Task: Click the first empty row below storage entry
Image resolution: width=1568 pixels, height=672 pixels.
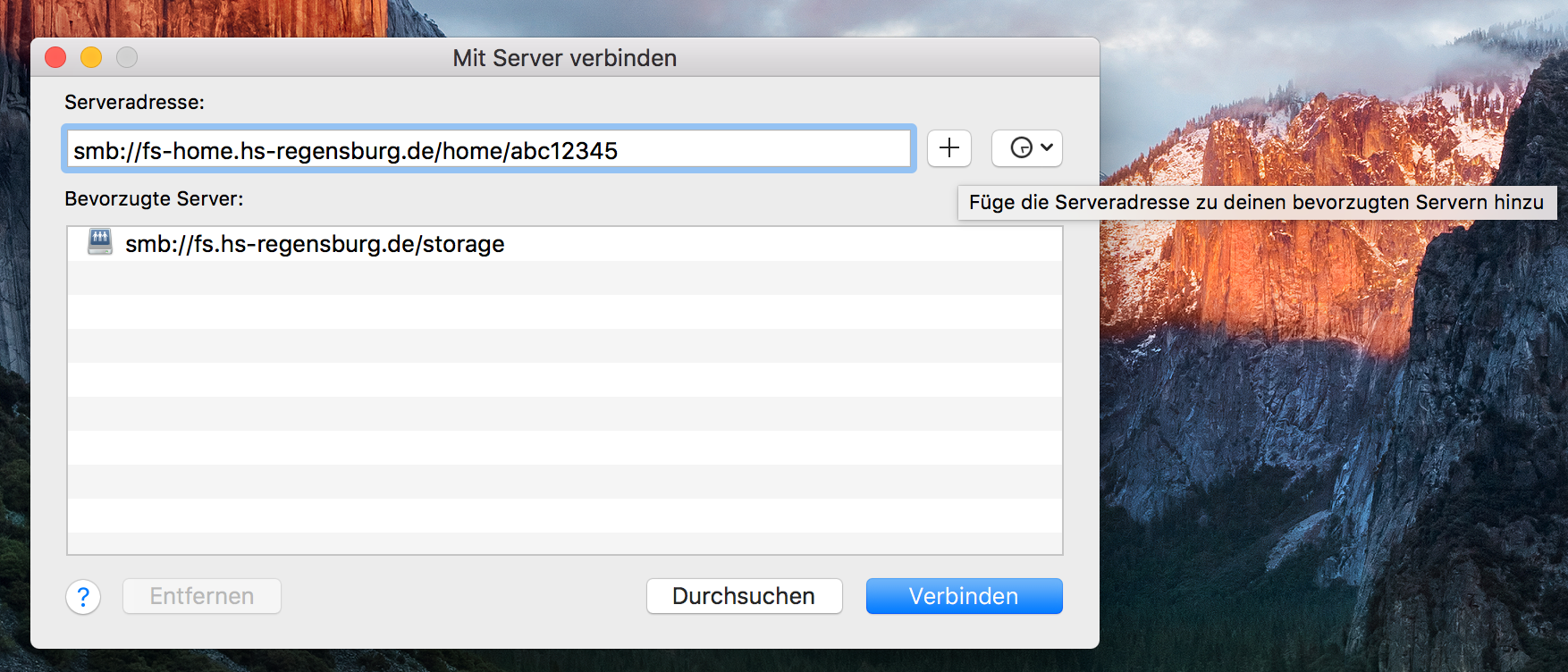Action: [x=564, y=278]
